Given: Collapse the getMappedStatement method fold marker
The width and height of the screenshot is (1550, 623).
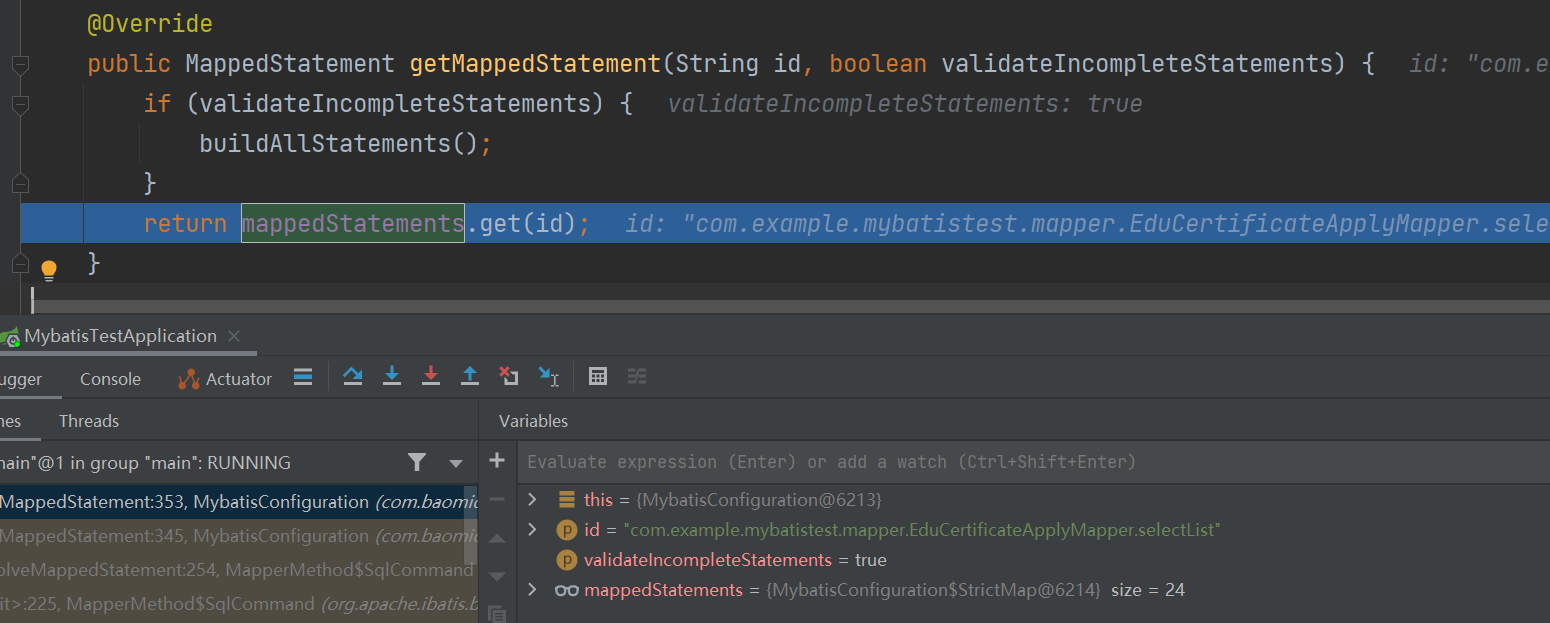Looking at the screenshot, I should click(20, 65).
